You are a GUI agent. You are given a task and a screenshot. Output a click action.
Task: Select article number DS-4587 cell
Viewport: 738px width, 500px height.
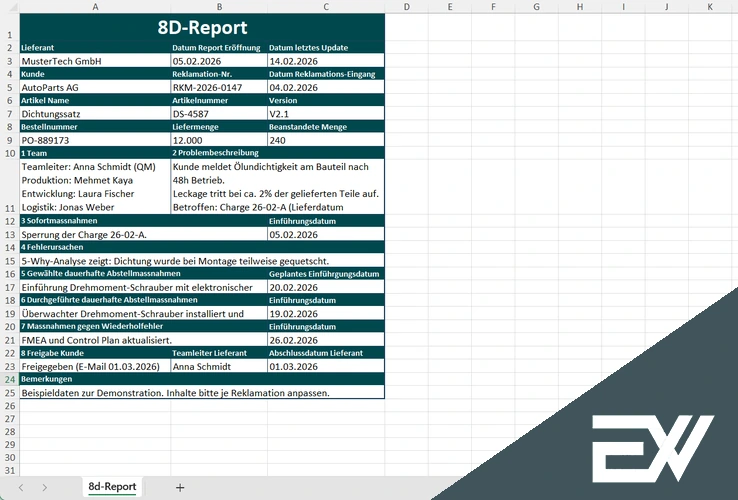[x=219, y=113]
